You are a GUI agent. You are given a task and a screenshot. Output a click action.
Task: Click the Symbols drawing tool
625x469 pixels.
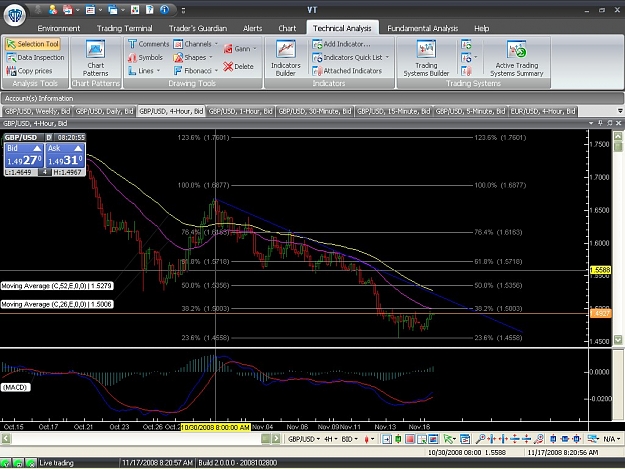[x=145, y=57]
